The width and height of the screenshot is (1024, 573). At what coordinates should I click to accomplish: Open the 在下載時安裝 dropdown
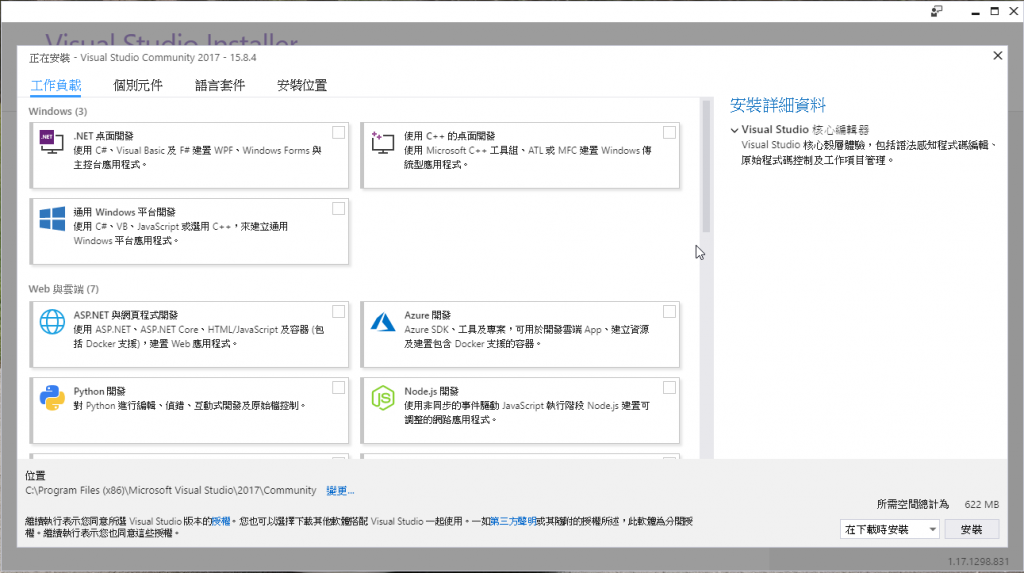[x=889, y=529]
